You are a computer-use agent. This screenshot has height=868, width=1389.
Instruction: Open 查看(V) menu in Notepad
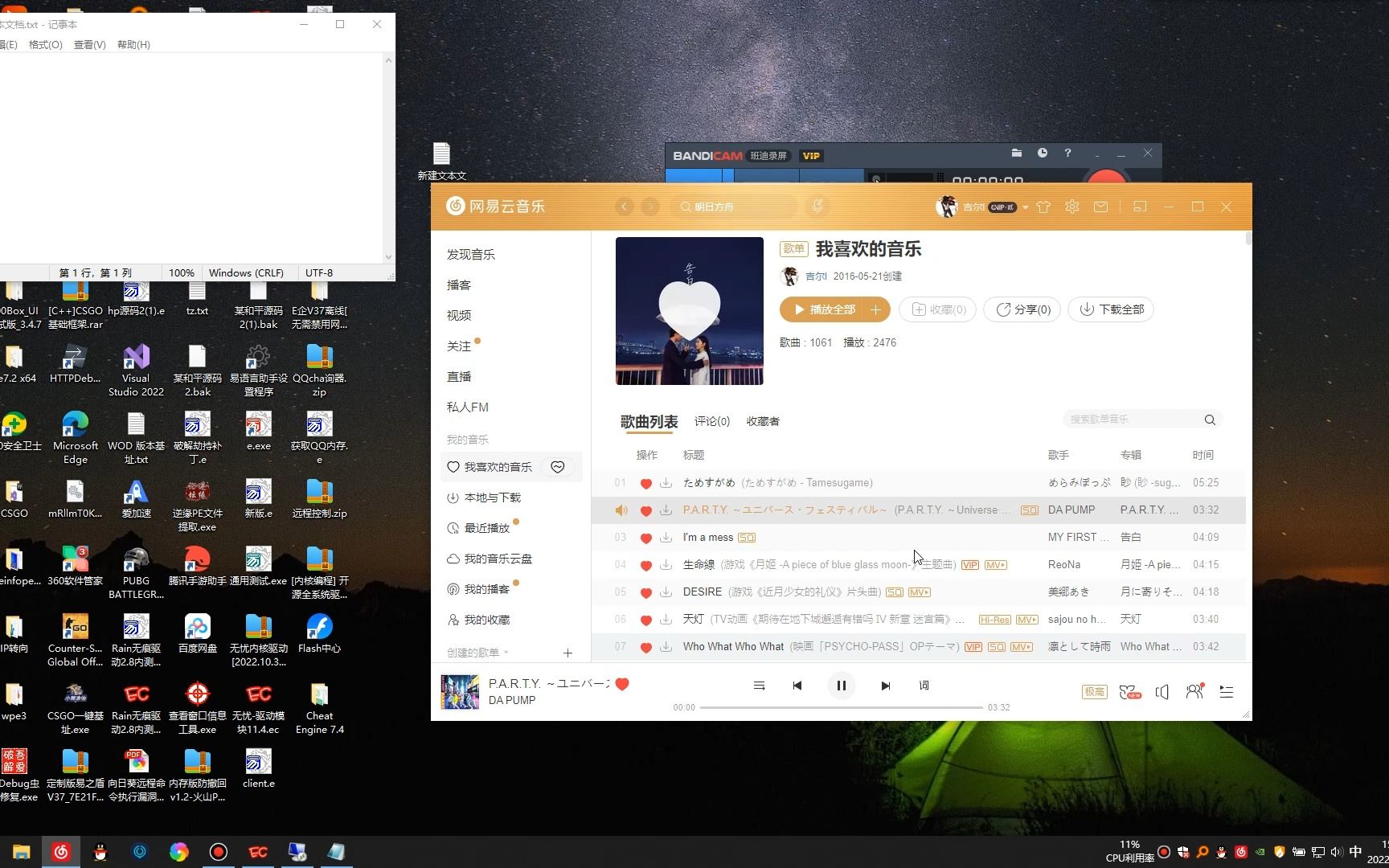coord(90,44)
